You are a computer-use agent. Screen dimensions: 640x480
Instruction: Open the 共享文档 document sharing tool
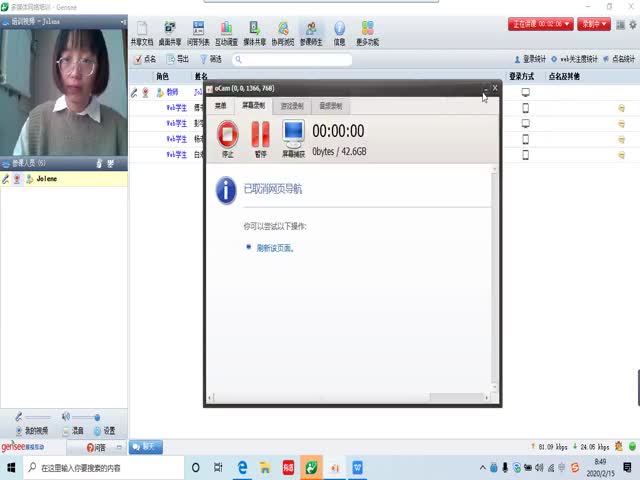(142, 33)
